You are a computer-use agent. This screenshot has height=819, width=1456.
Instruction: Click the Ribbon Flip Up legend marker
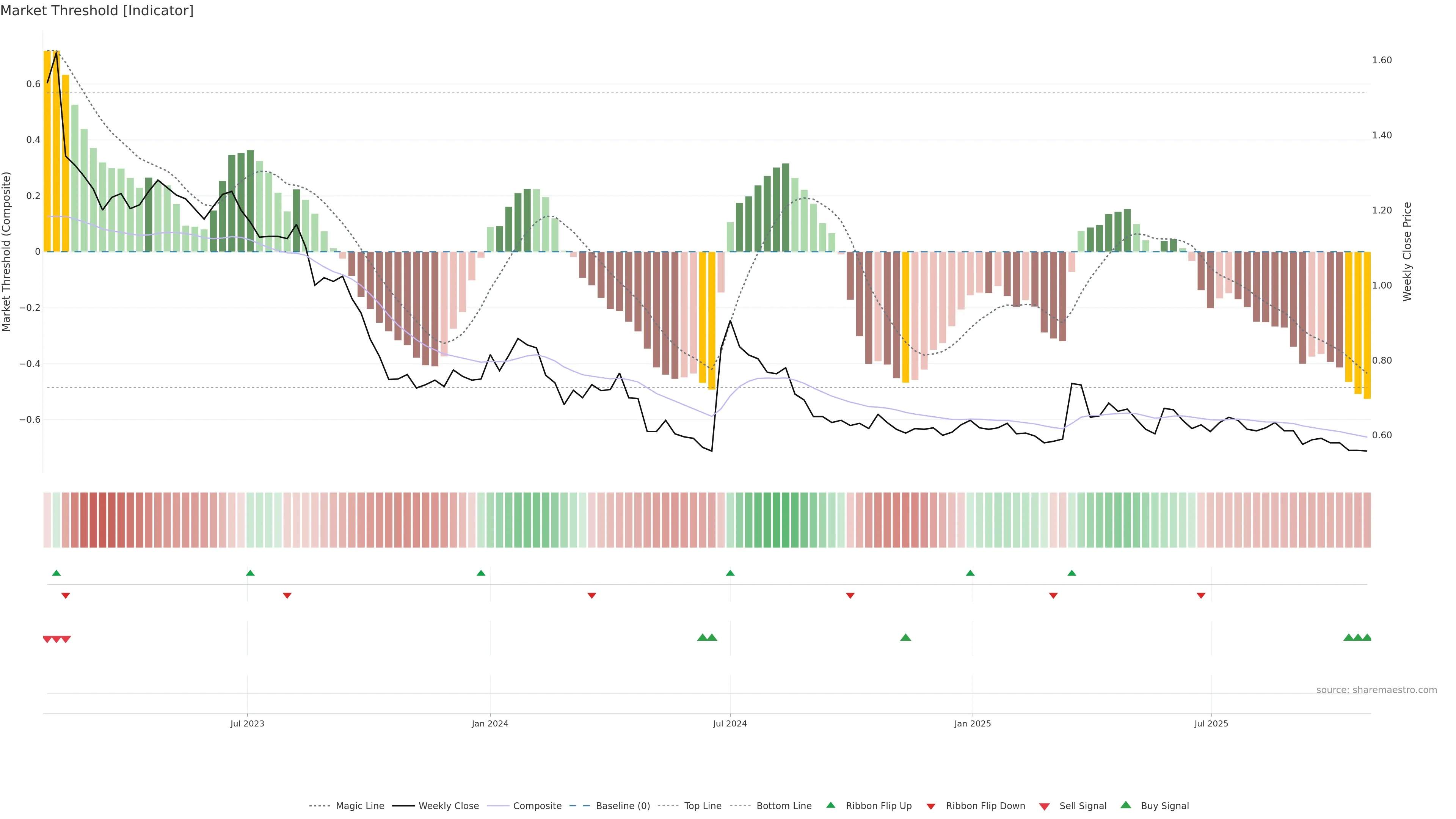point(830,805)
